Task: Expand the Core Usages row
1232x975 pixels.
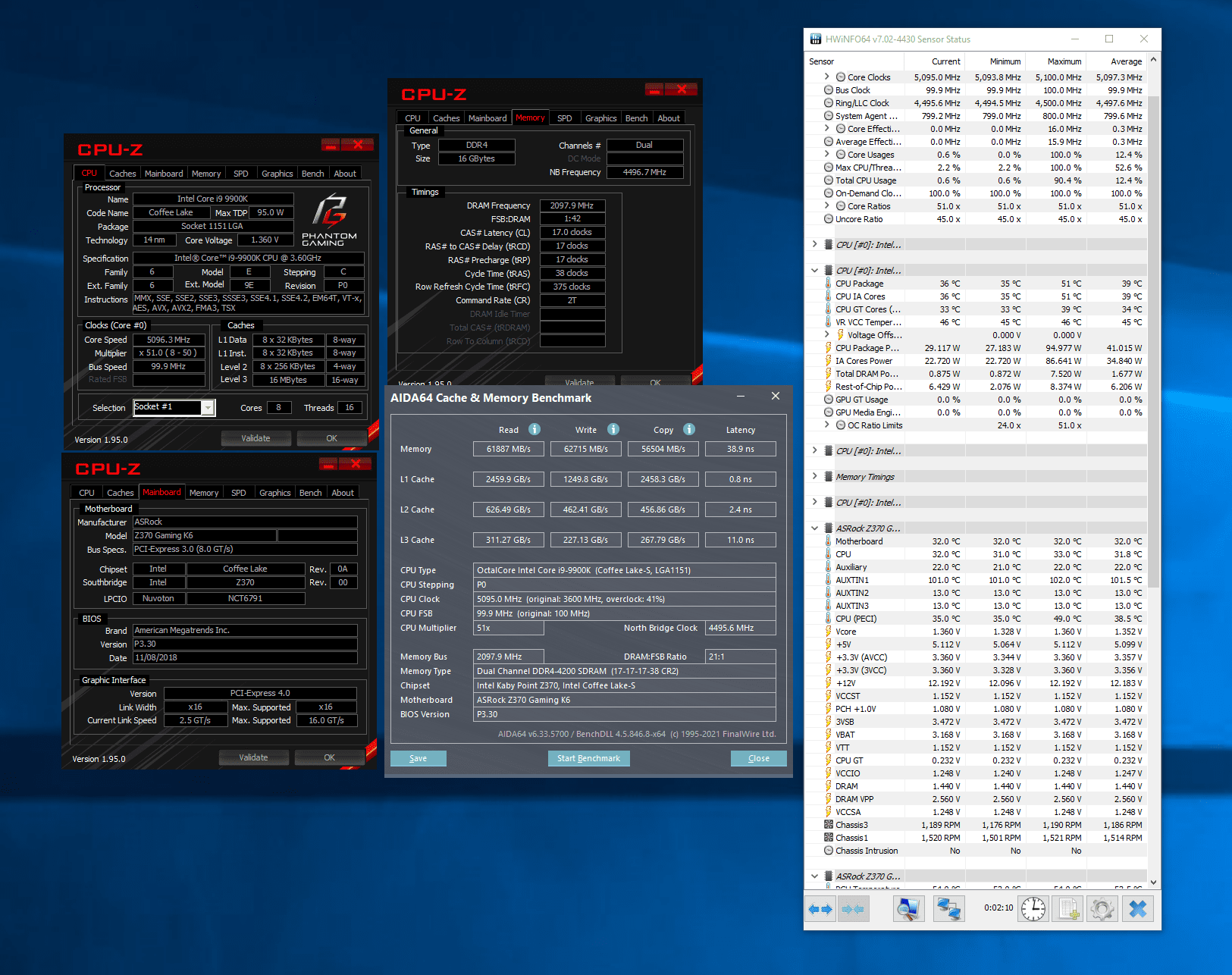Action: (x=826, y=155)
